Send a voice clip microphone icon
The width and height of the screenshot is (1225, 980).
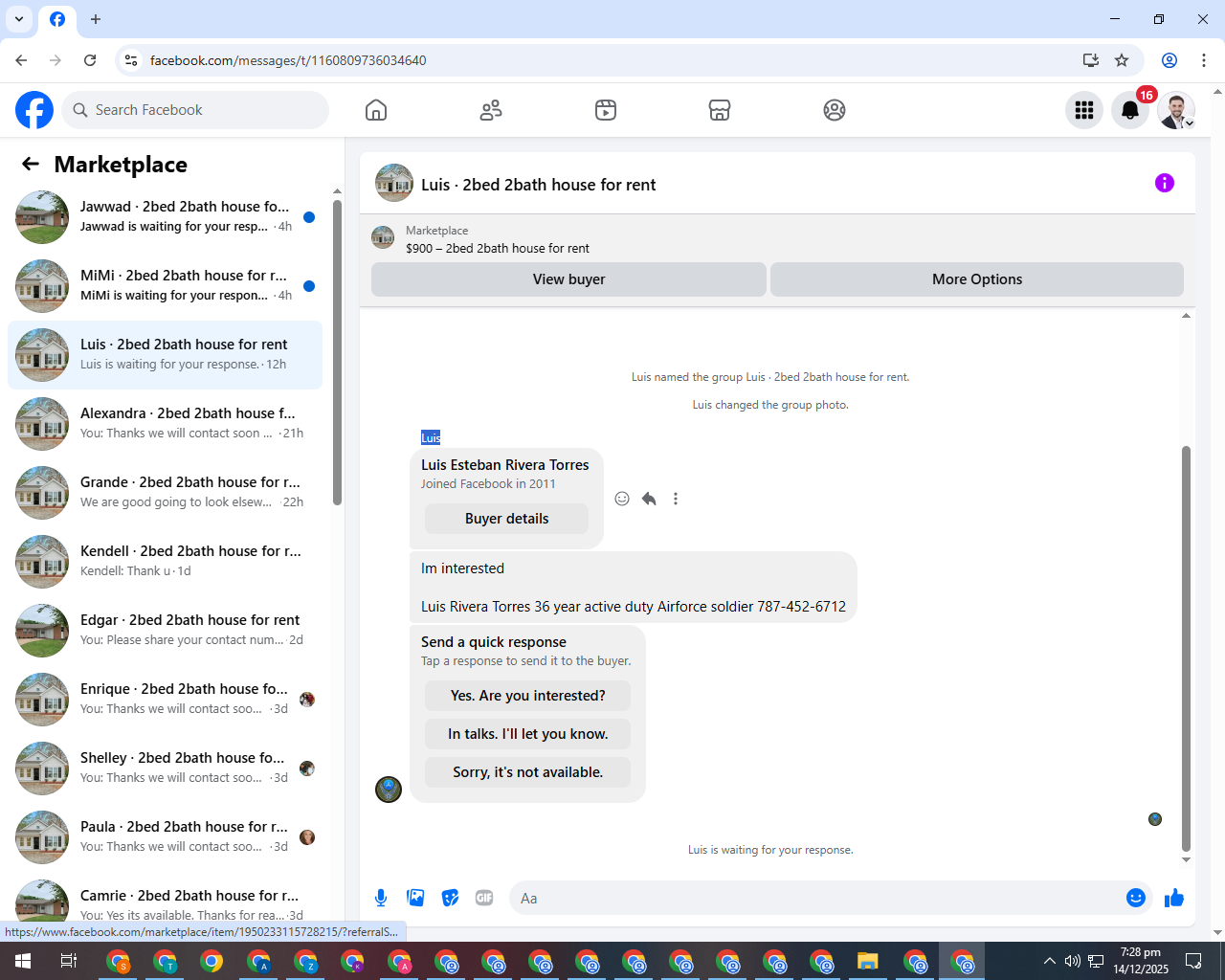click(x=381, y=898)
